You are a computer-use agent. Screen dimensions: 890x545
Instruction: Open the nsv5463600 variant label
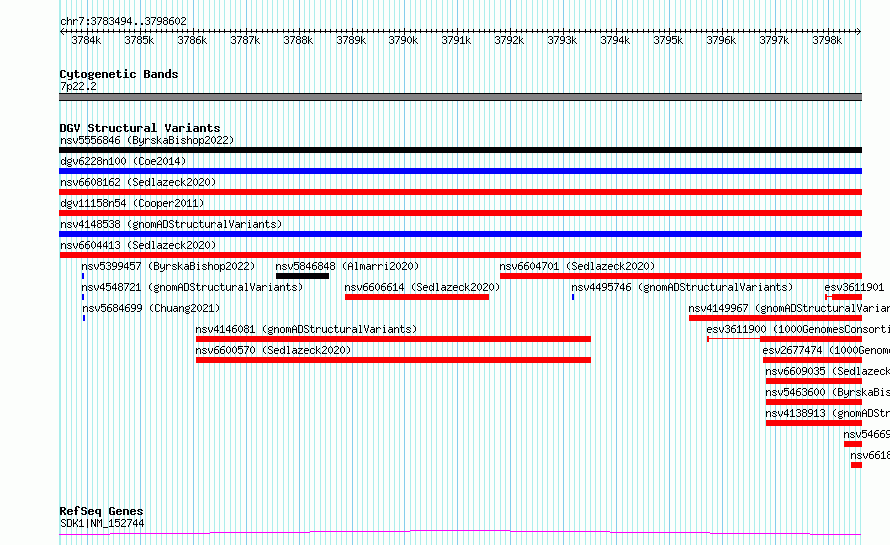[x=828, y=392]
